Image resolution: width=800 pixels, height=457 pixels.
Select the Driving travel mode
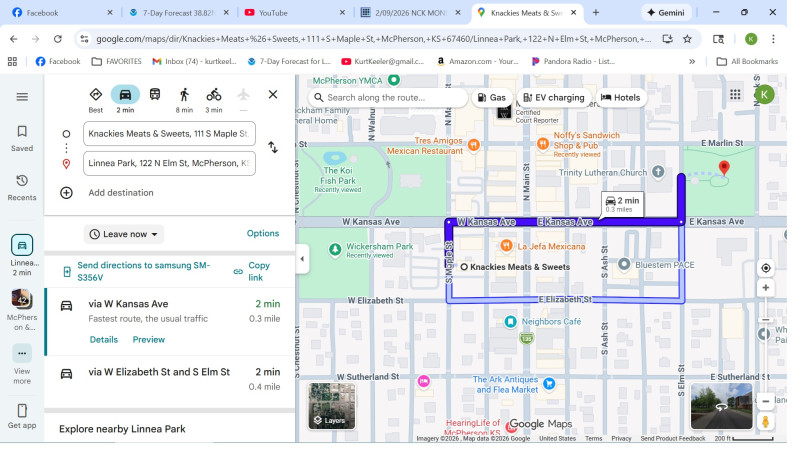125,100
